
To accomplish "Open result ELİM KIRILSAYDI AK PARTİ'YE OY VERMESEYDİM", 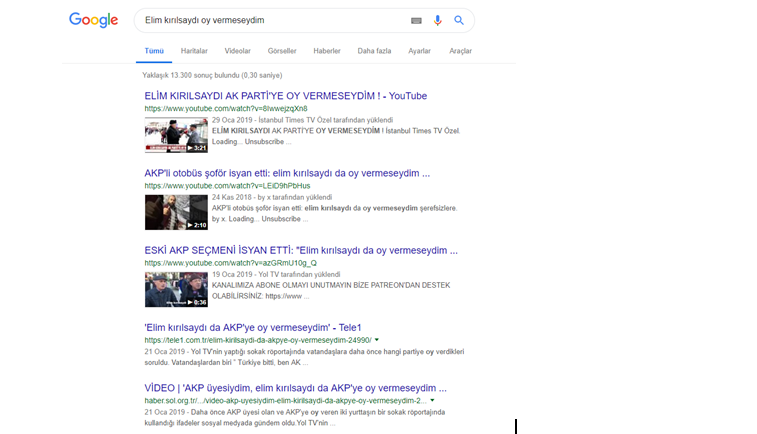I will click(286, 96).
